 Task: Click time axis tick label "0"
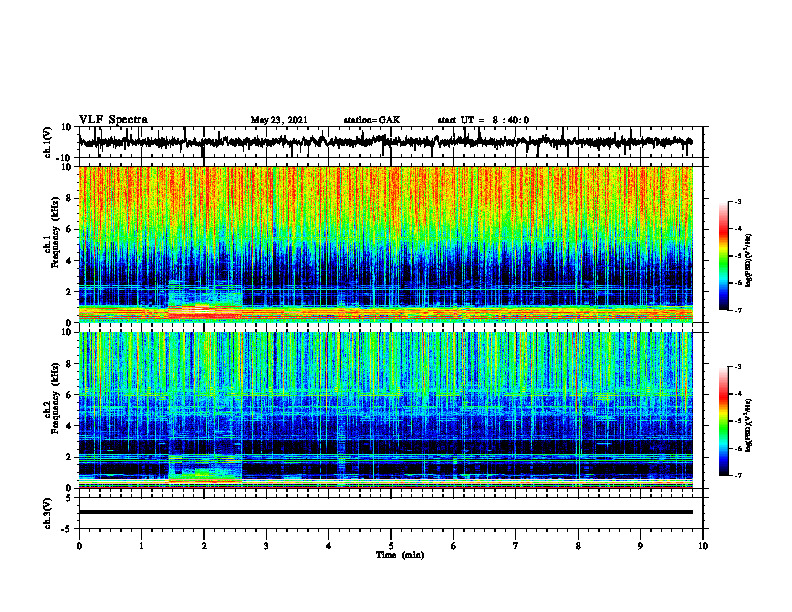(x=79, y=546)
